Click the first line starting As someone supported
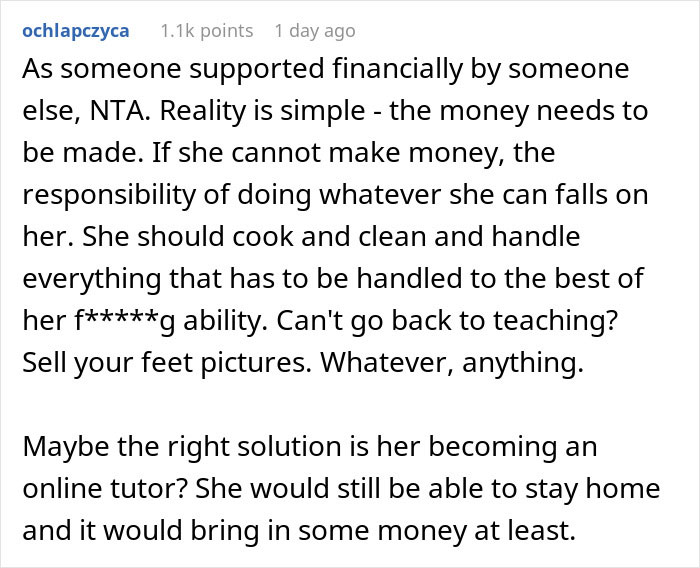The height and width of the screenshot is (568, 700). point(326,69)
